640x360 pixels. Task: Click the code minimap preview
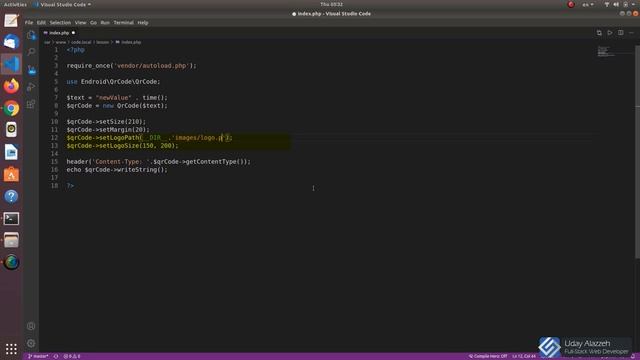point(606,51)
